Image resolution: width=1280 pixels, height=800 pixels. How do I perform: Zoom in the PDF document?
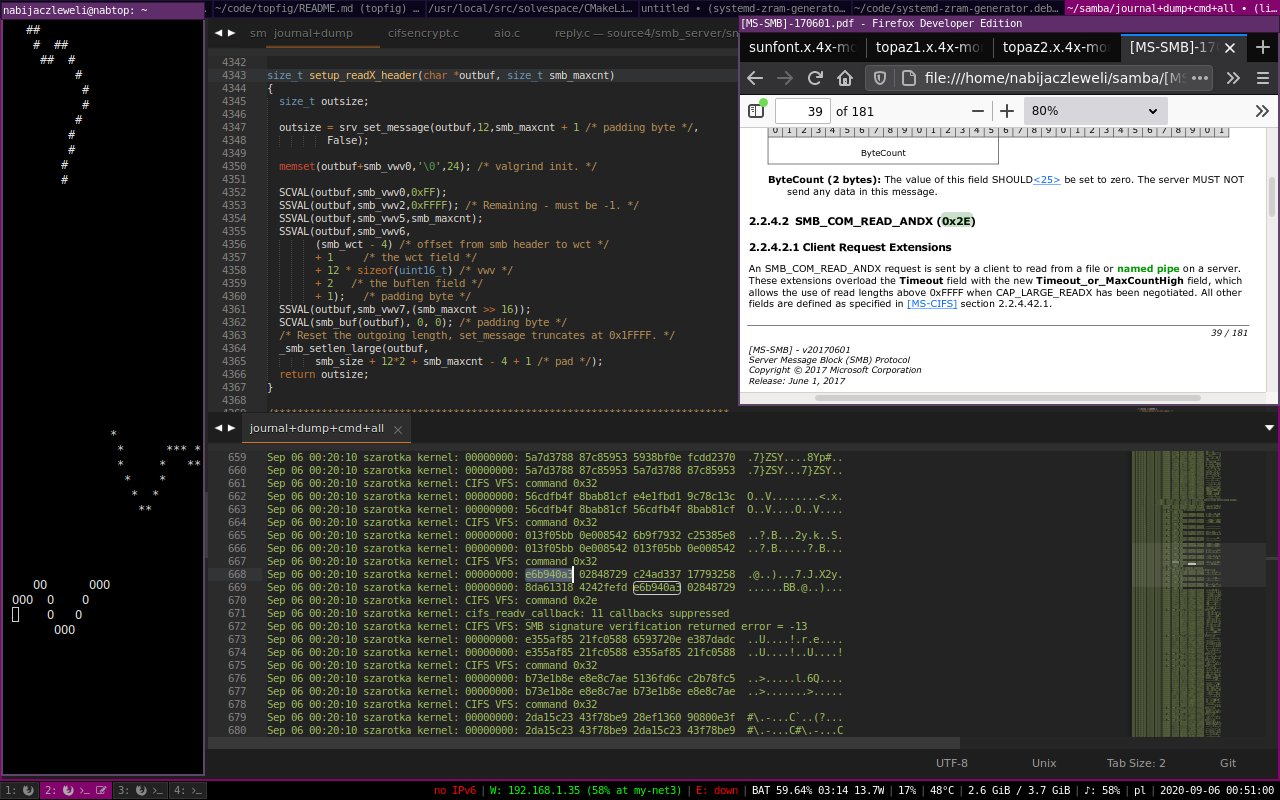click(1007, 111)
